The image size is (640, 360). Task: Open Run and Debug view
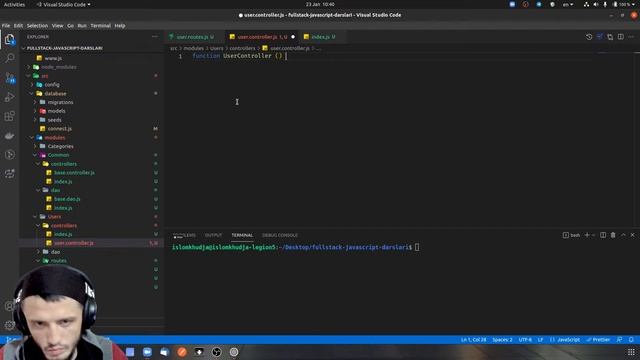[9, 97]
